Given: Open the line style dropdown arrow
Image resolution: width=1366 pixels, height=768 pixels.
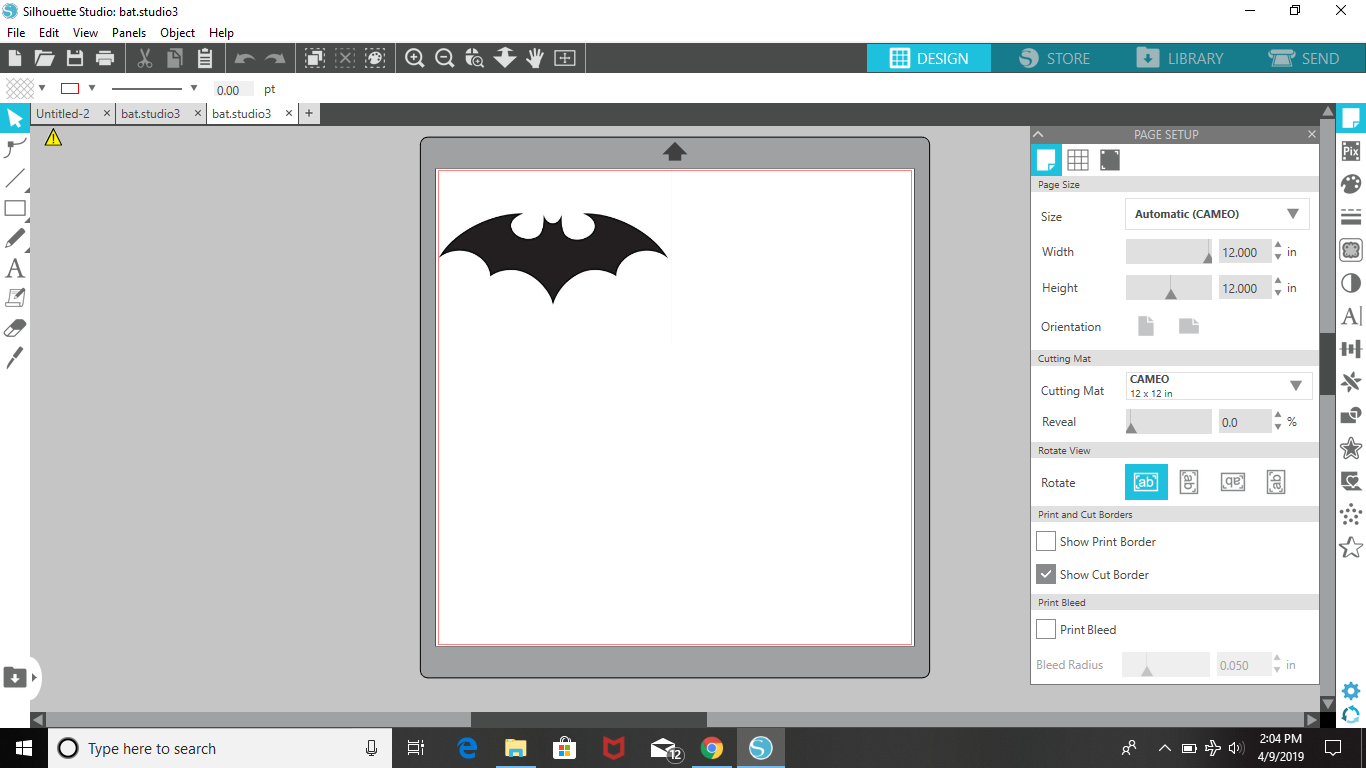Looking at the screenshot, I should coord(194,88).
